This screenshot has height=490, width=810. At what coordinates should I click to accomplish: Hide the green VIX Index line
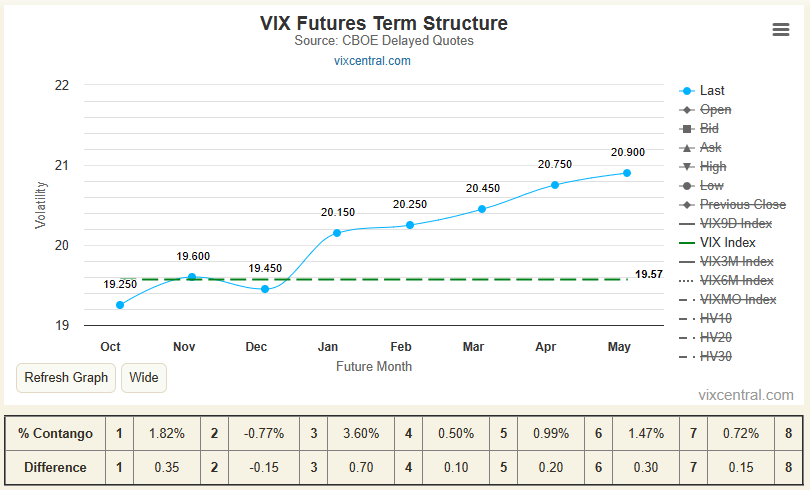(x=718, y=243)
